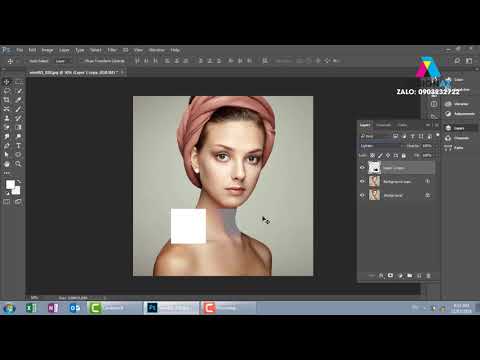Open Channels in the collapsed panel dock
Viewport: 480px width, 360px height.
[457, 138]
